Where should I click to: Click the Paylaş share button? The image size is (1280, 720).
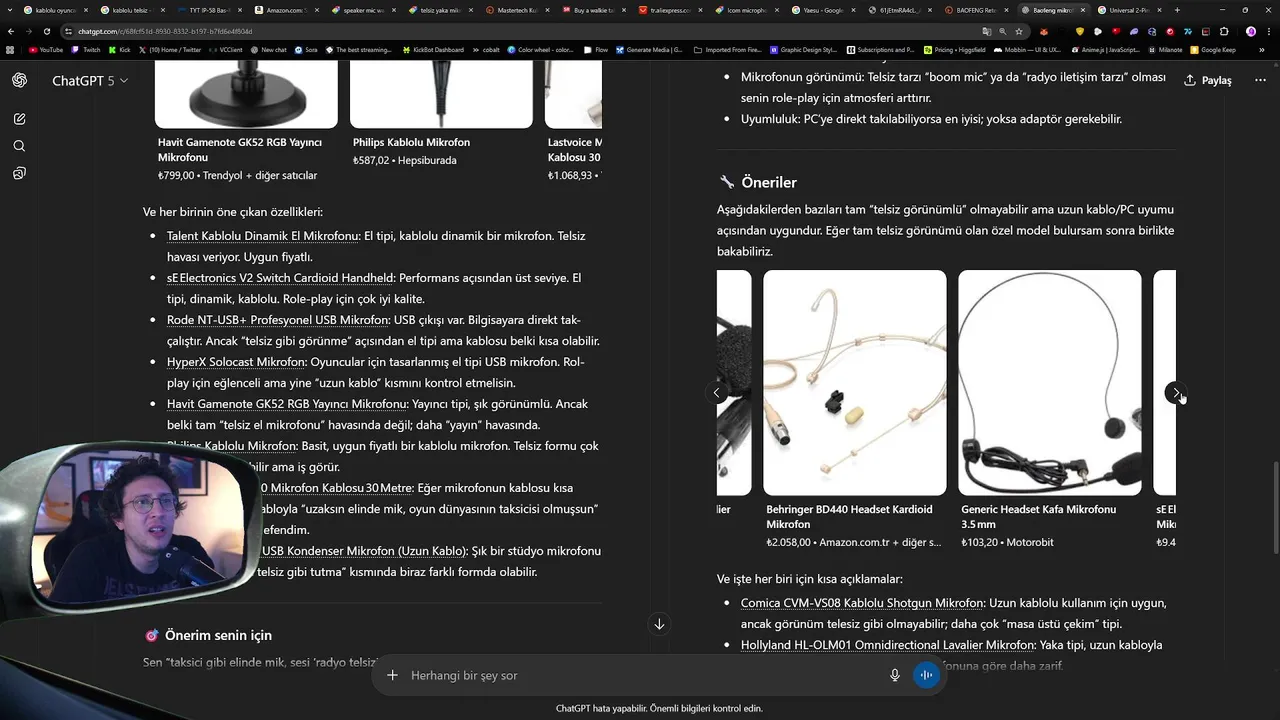(1208, 80)
